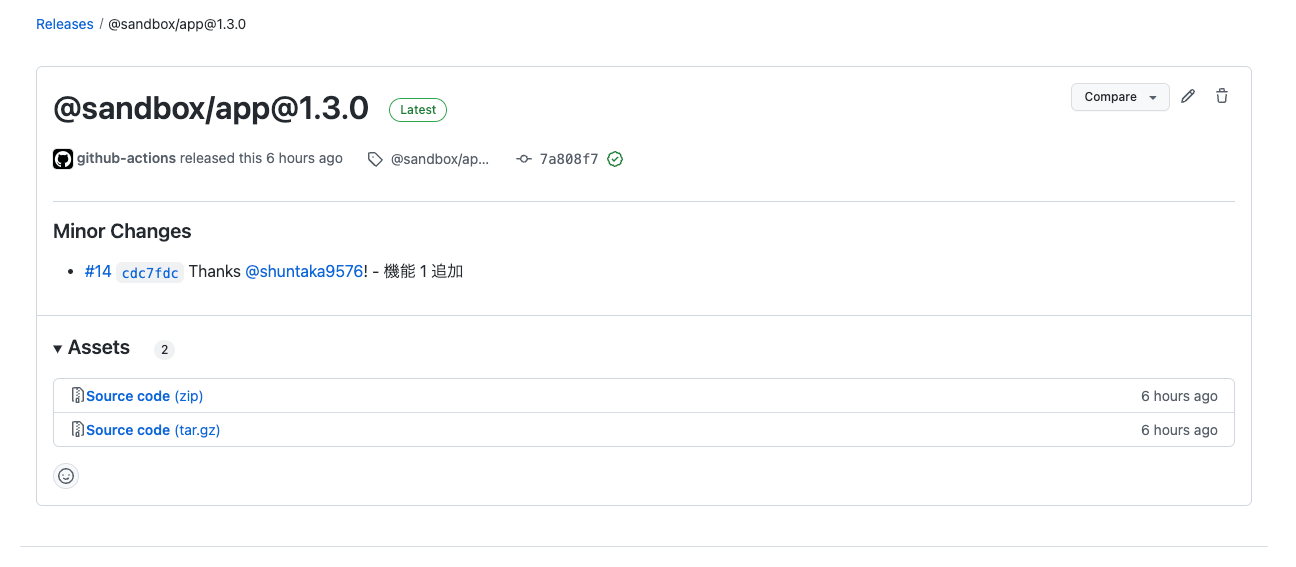
Task: Click '6 hours ago' in the zip row
Action: 1179,396
